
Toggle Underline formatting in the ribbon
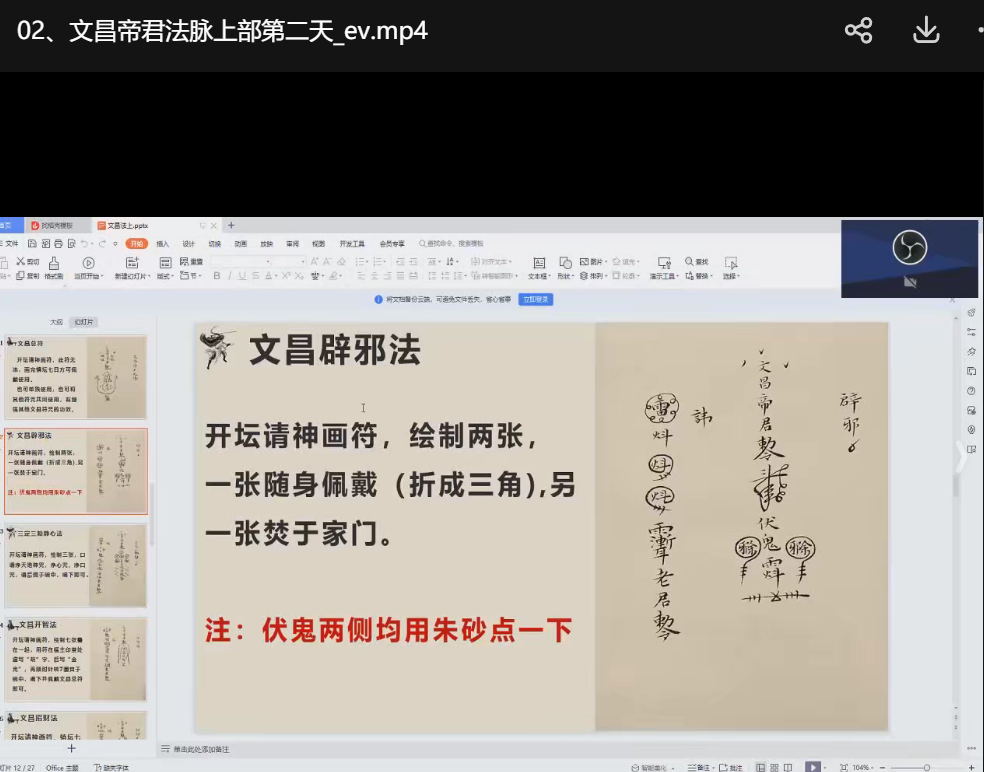tap(242, 276)
